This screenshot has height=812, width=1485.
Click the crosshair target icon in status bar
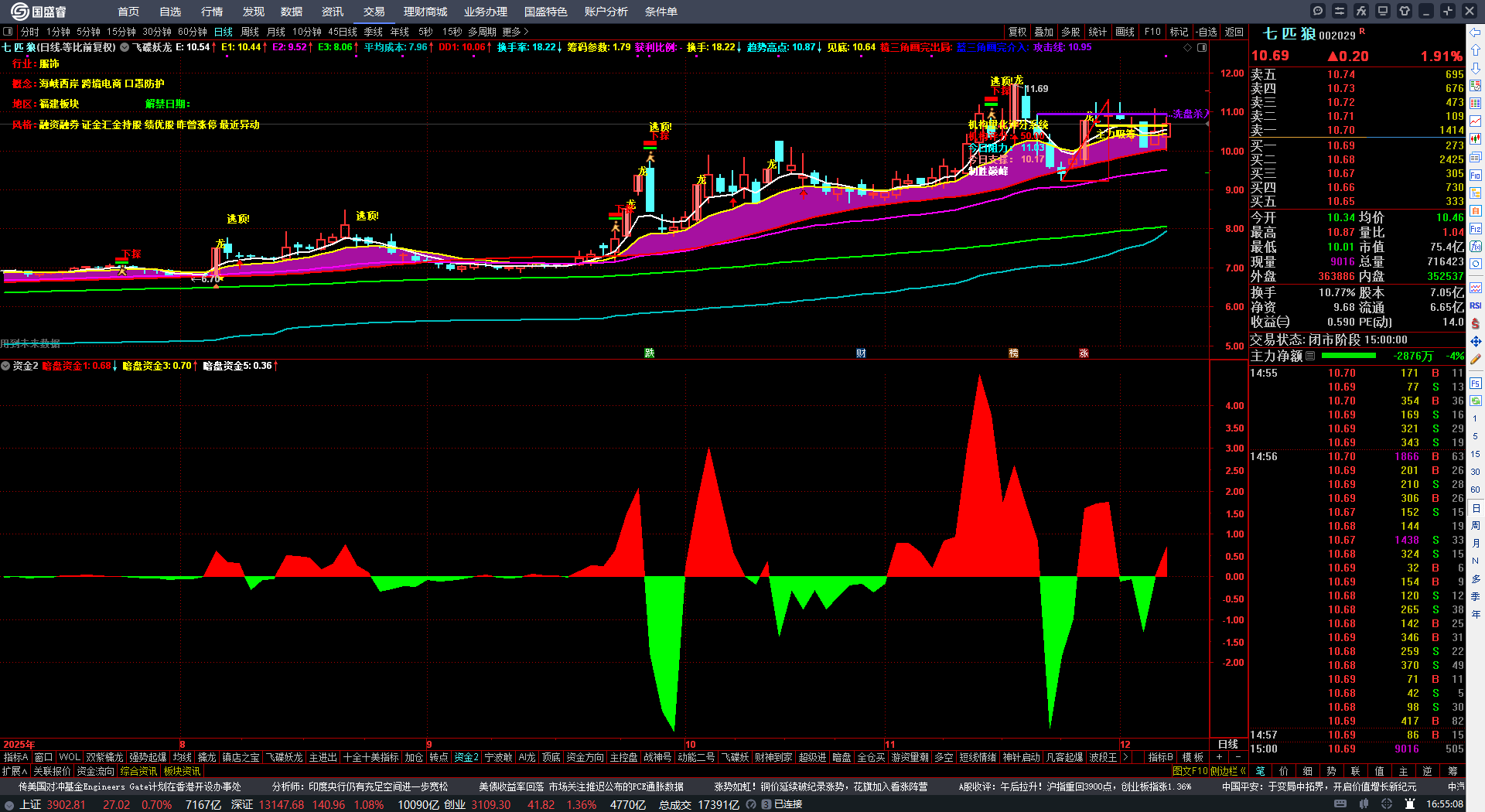(1387, 804)
